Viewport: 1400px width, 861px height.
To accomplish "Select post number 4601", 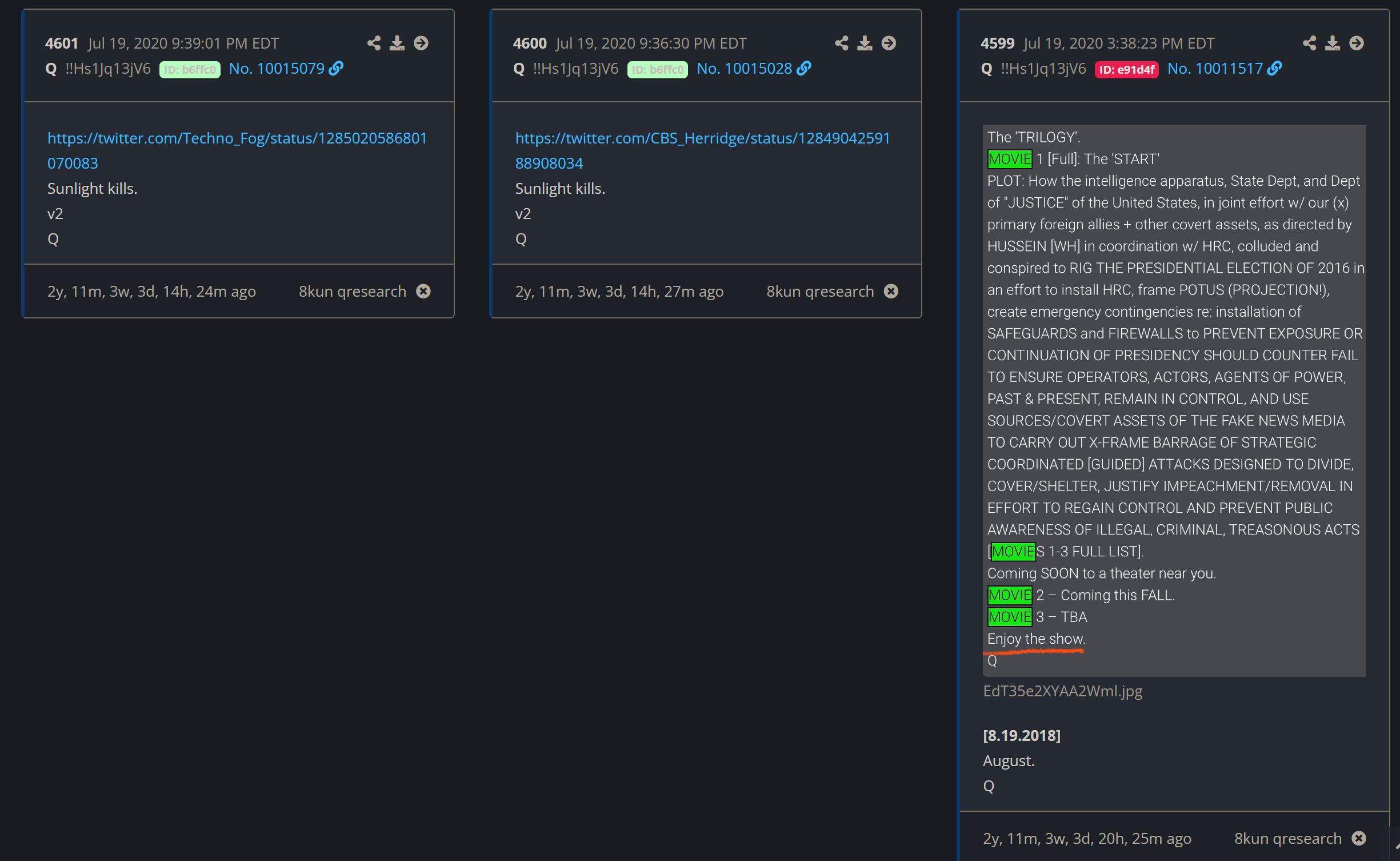I will (x=62, y=43).
